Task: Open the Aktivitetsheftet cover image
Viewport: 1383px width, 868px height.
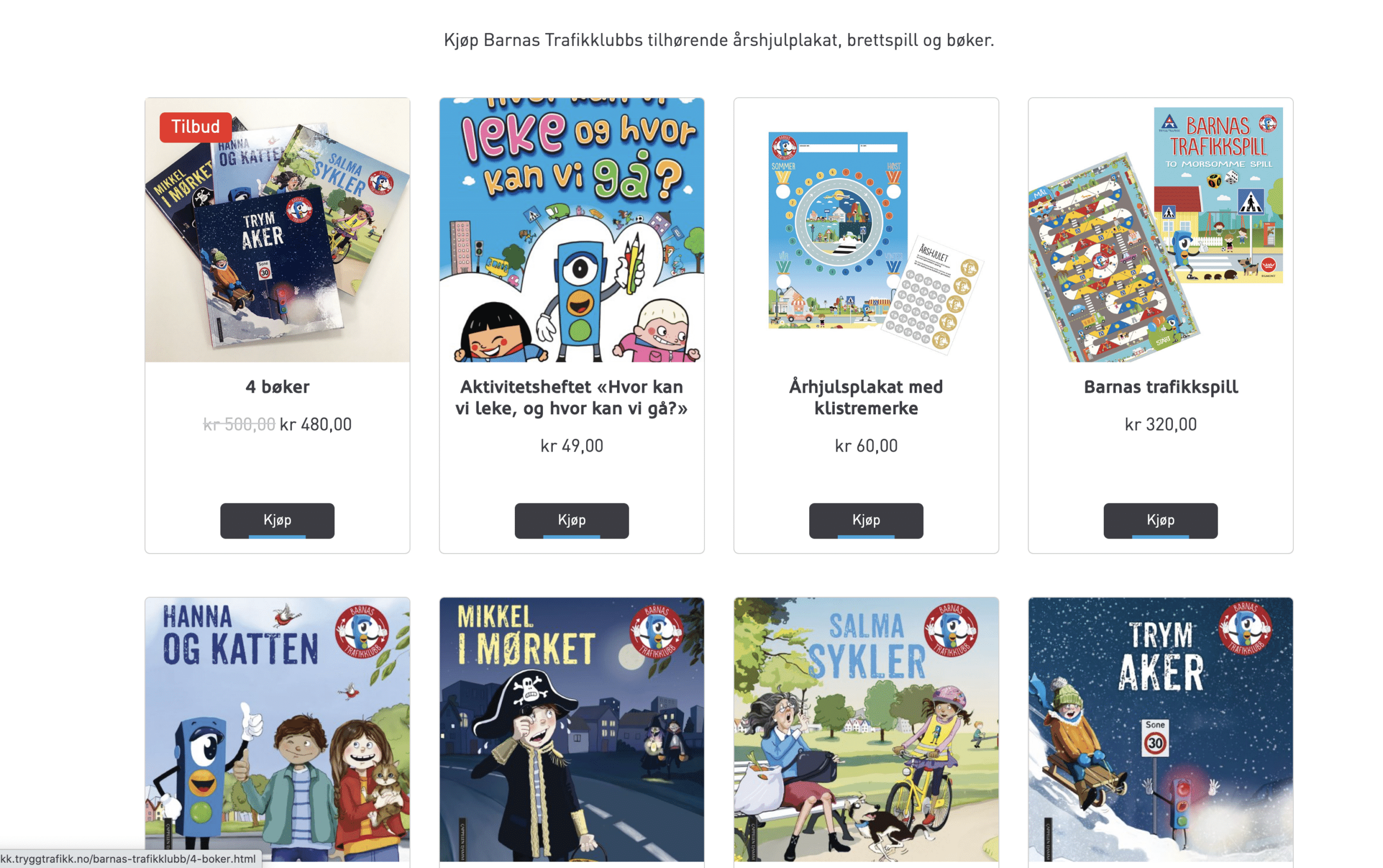Action: point(571,230)
